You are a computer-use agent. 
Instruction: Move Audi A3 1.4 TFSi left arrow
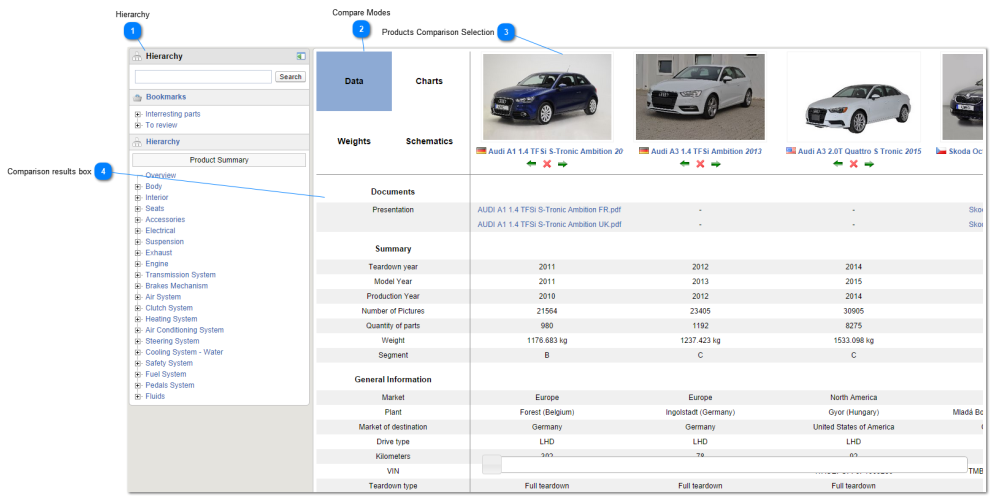pos(684,164)
